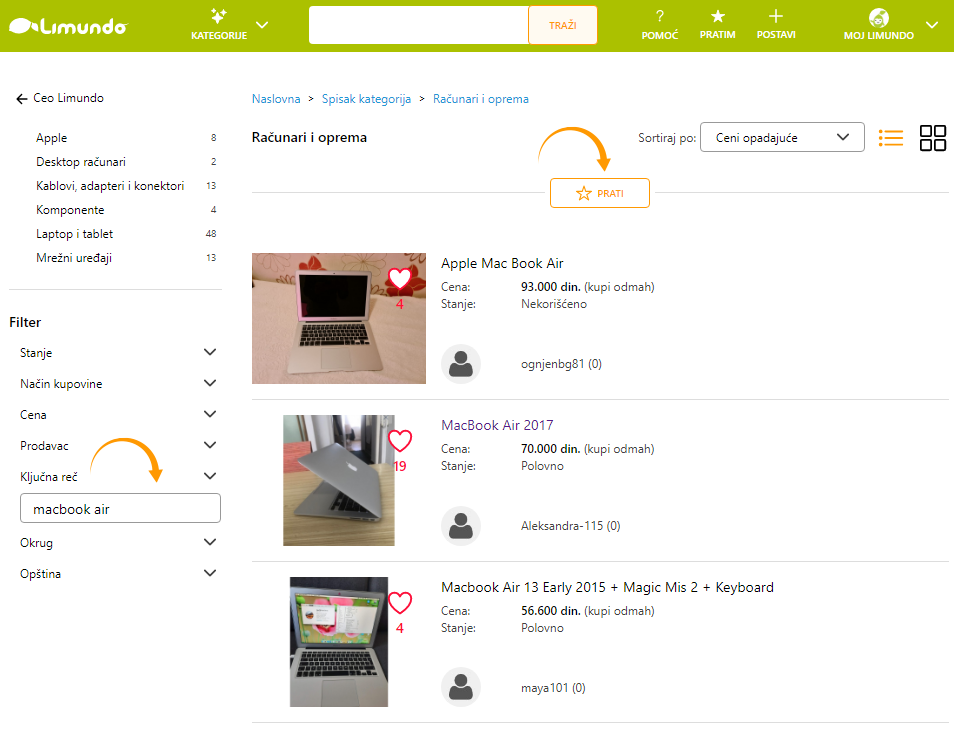Open the Pomoć help question icon

click(660, 16)
